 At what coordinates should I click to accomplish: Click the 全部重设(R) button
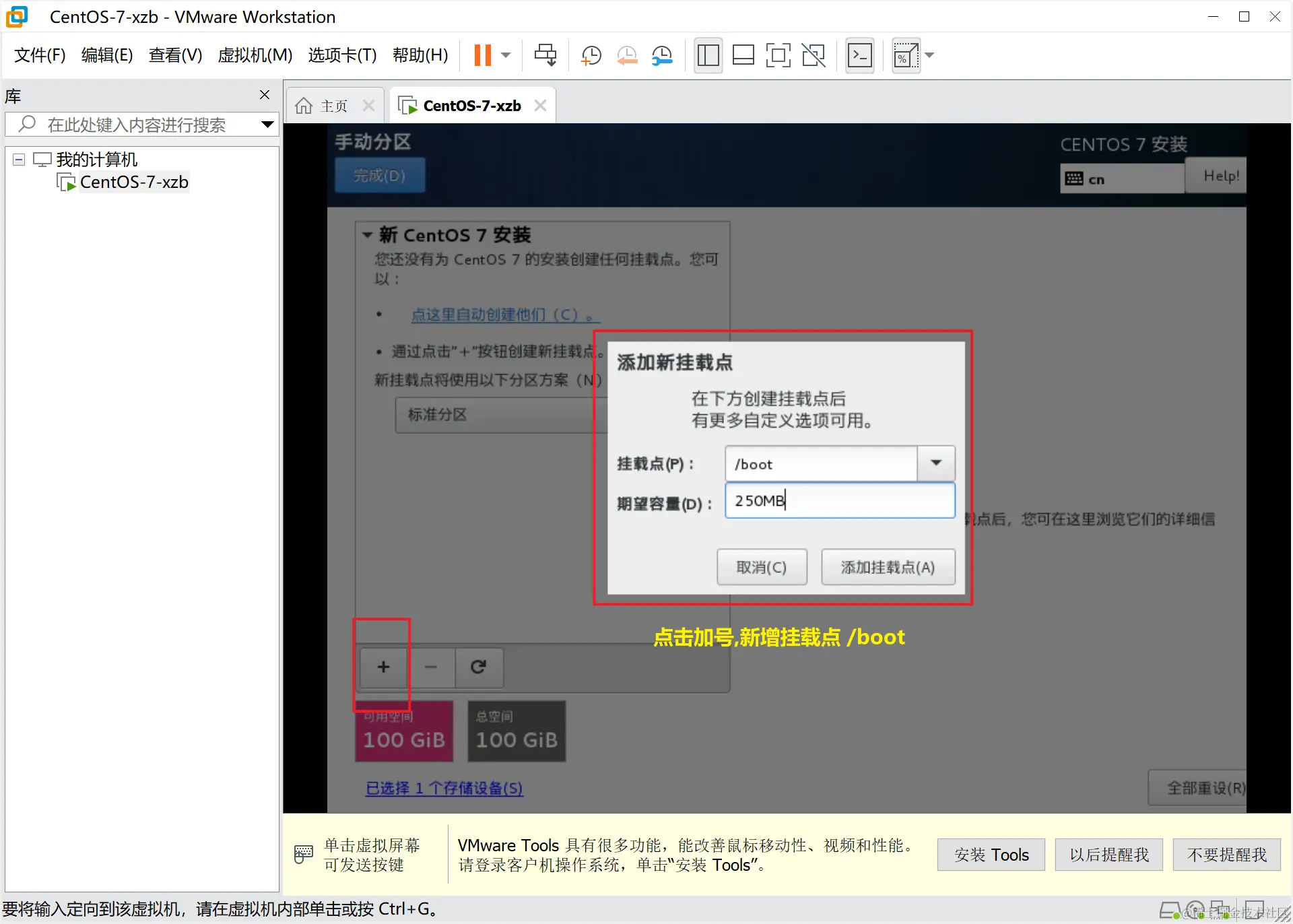[x=1198, y=788]
